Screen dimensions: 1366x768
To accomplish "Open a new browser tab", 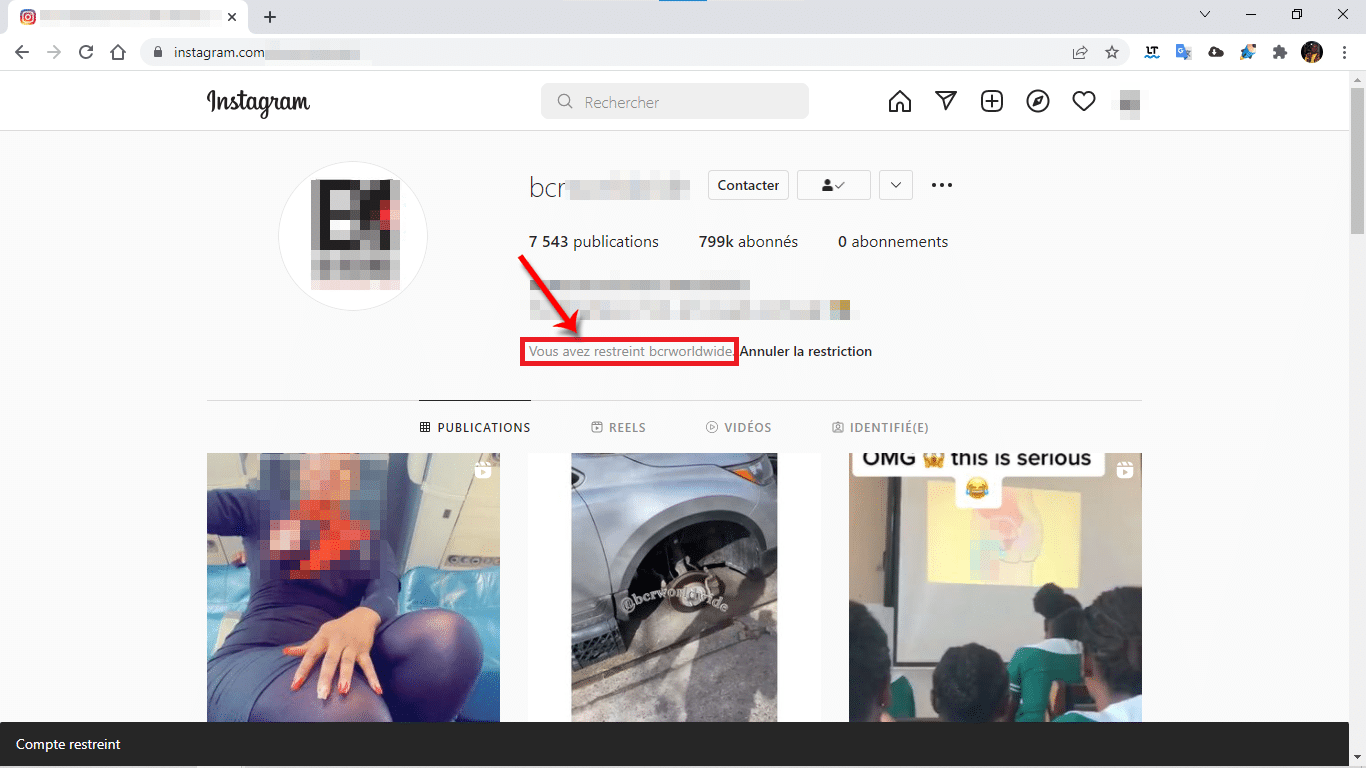I will [x=270, y=17].
